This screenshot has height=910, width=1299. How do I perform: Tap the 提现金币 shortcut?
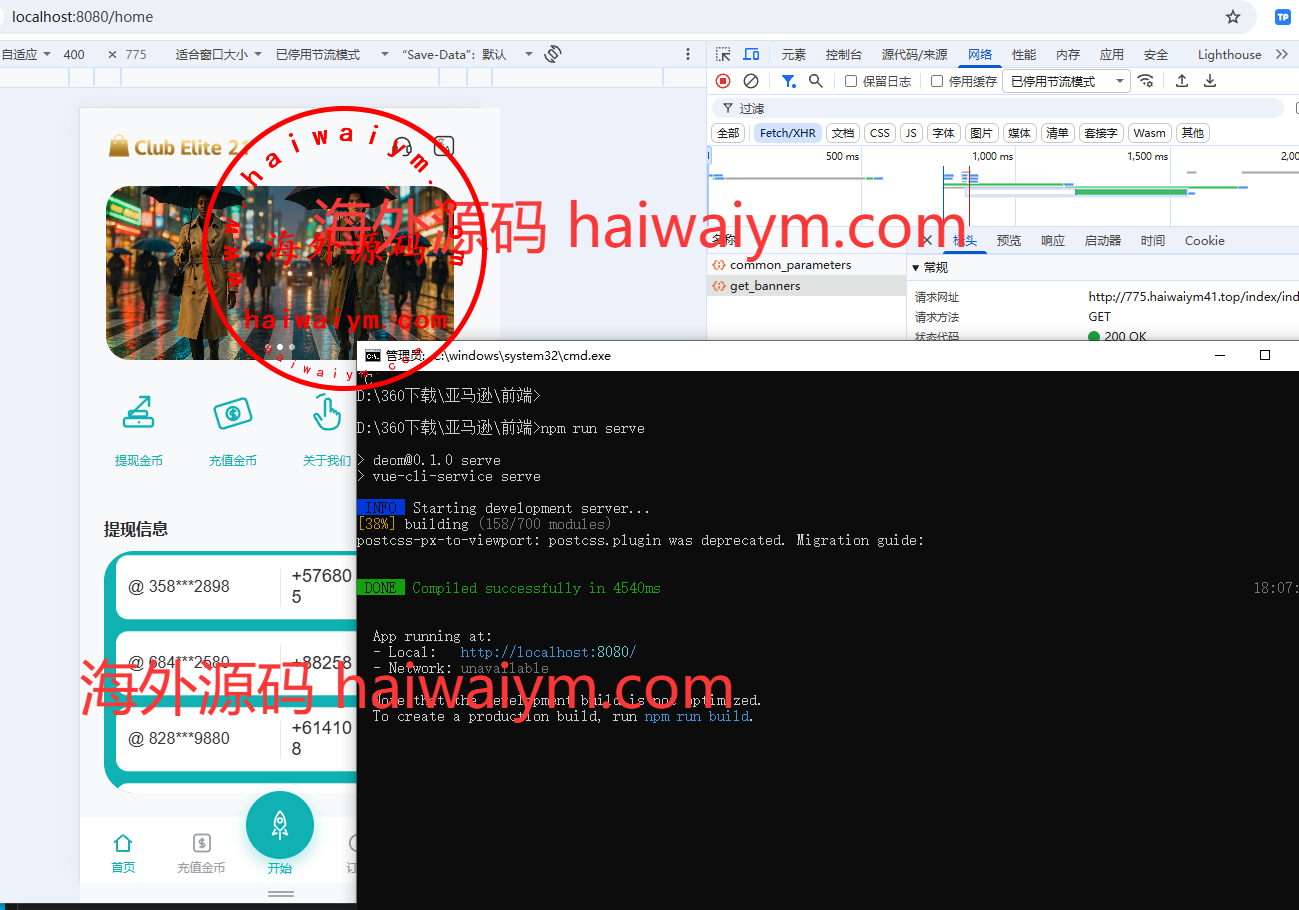point(138,431)
